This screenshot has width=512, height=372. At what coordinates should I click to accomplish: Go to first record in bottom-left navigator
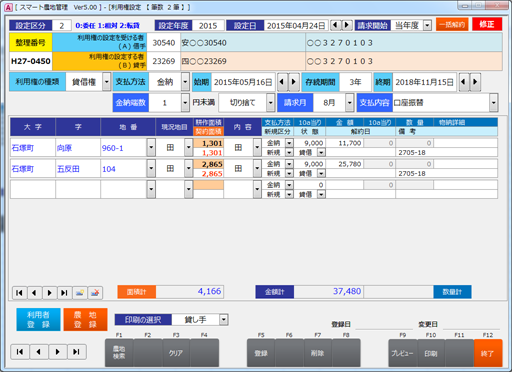tap(20, 352)
